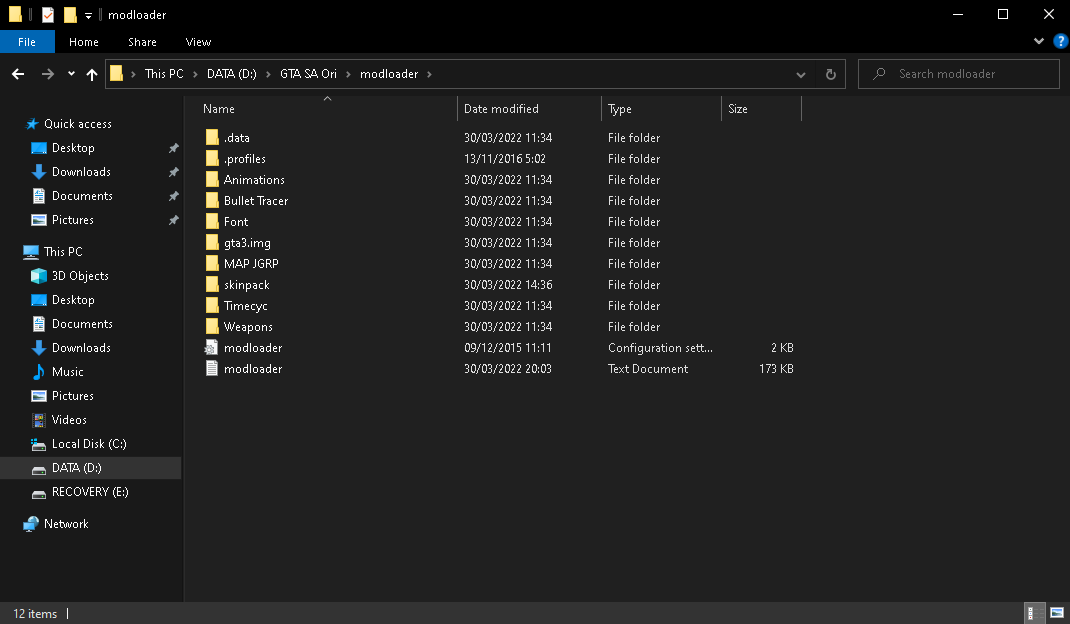This screenshot has width=1070, height=624.
Task: Open 3D Objects in navigation pane
Action: tap(80, 276)
